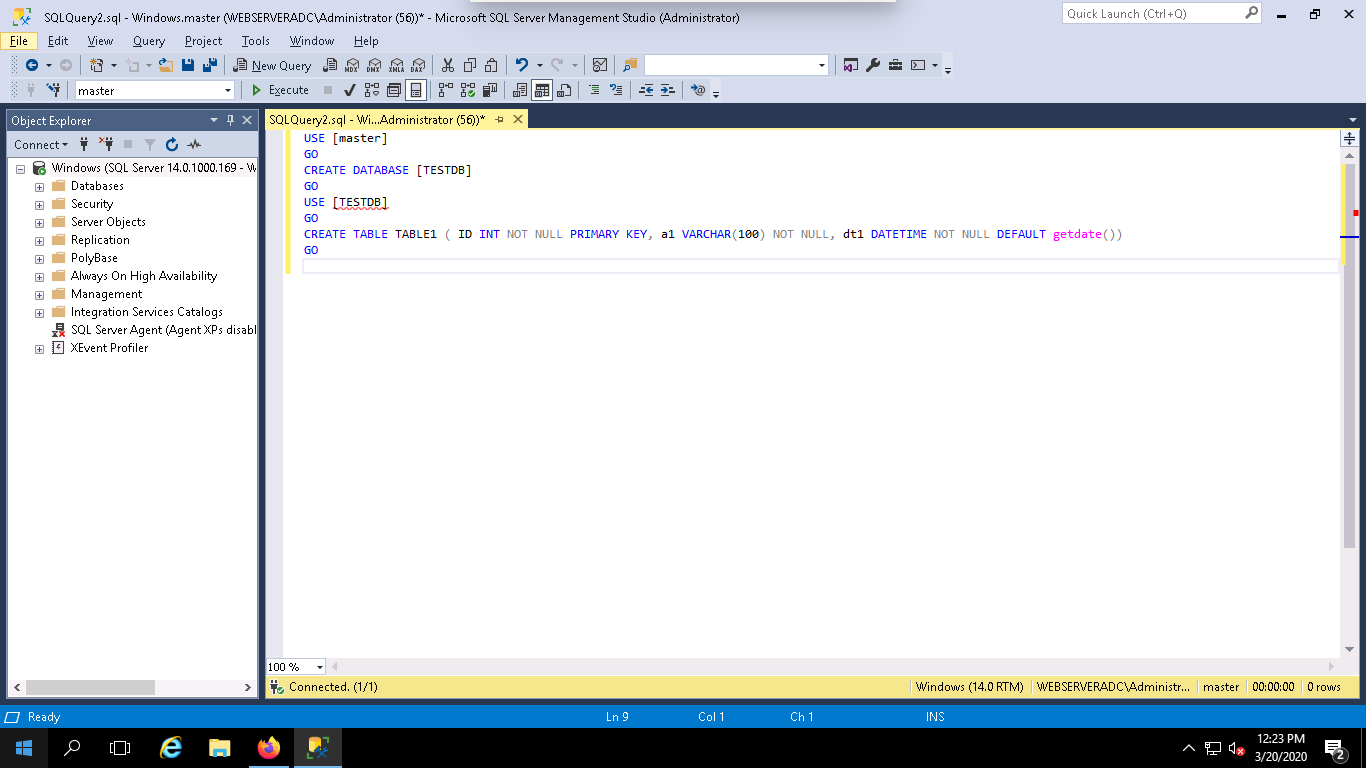Click the Copy icon in toolbar

[x=469, y=65]
